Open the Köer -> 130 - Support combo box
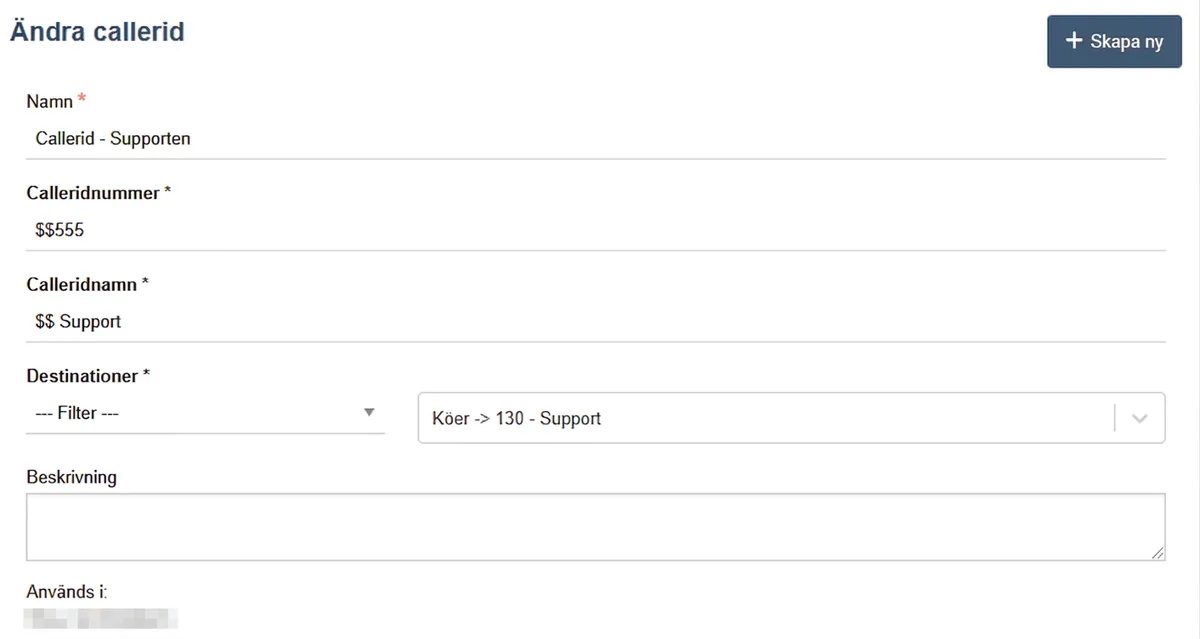This screenshot has height=639, width=1200. click(x=791, y=418)
